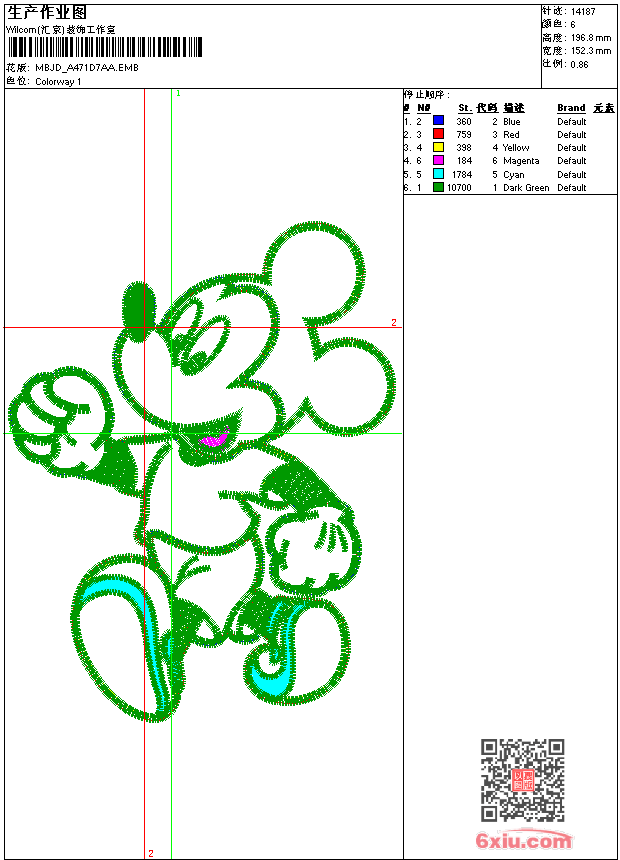Click the file name MBJD_A471D7AA.EMB
This screenshot has width=620, height=860.
87,67
